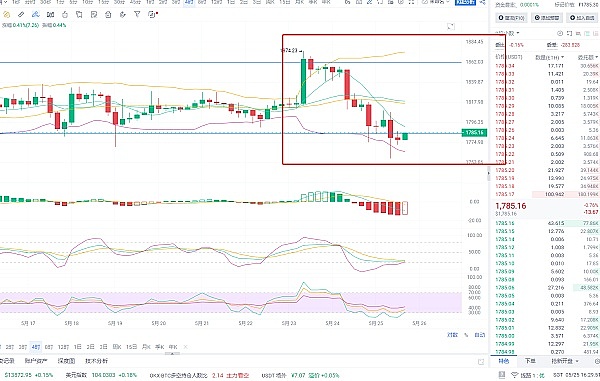The height and width of the screenshot is (381, 600).
Task: Click the large 1,785.16 last price
Action: point(510,206)
